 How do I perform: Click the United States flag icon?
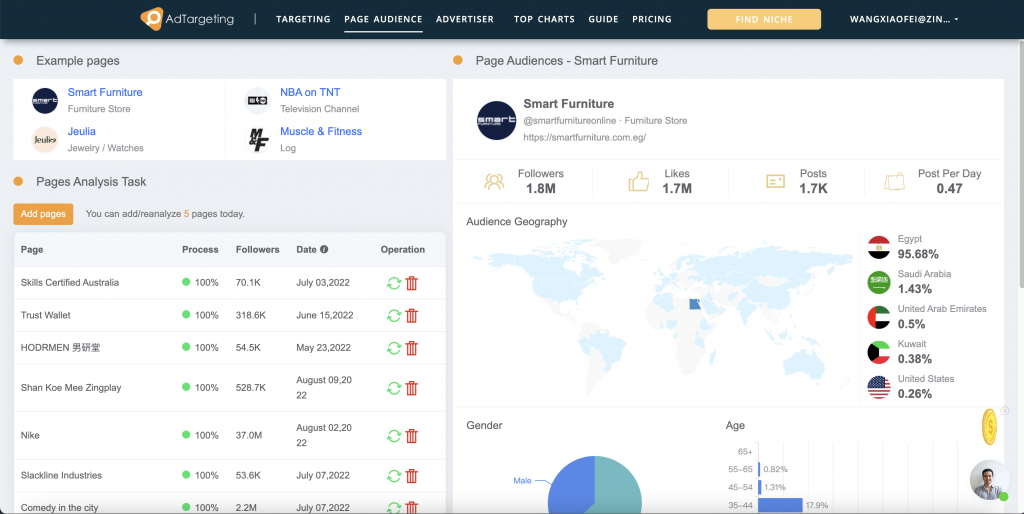(x=879, y=387)
